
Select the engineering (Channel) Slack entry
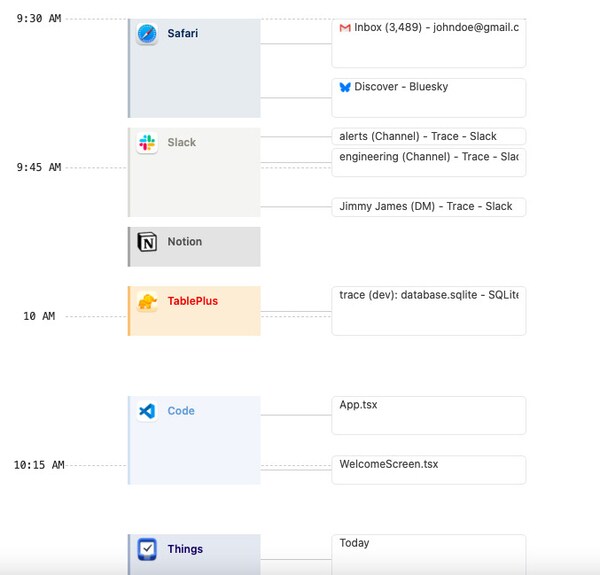428,161
